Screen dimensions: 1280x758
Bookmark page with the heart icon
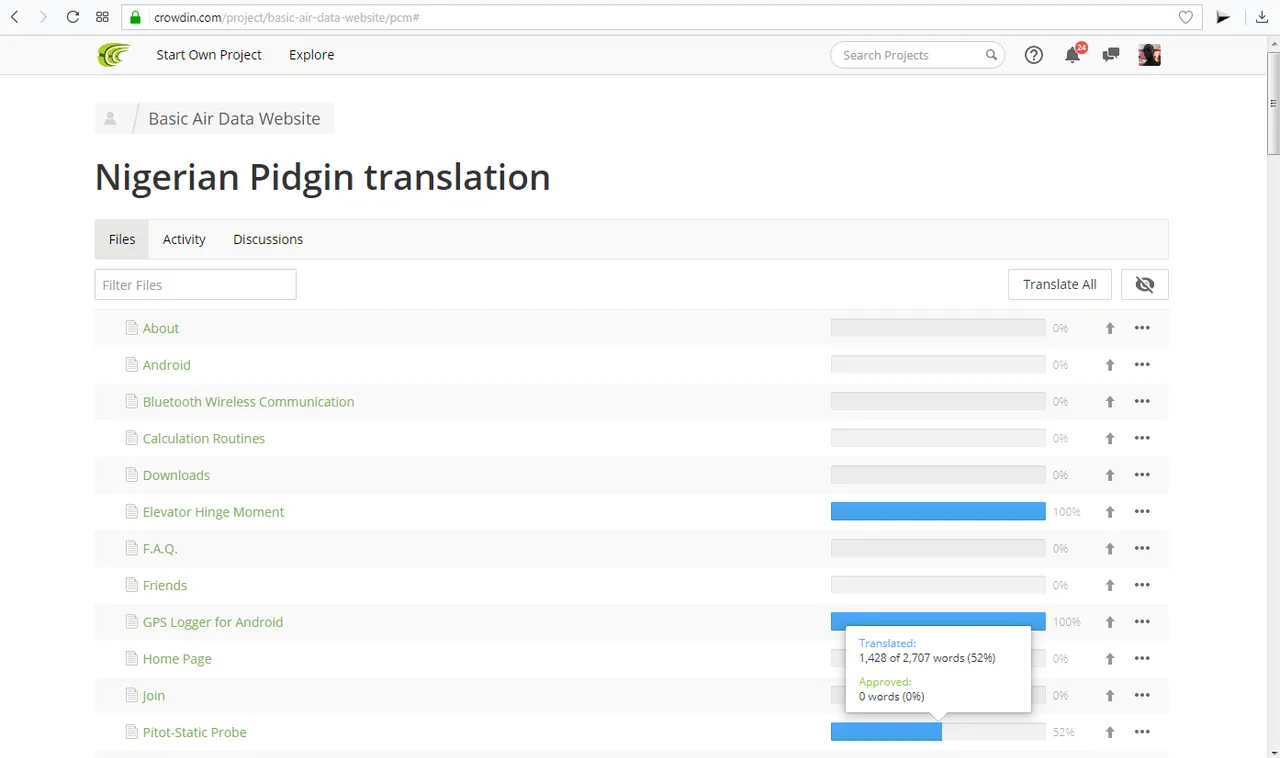point(1185,17)
